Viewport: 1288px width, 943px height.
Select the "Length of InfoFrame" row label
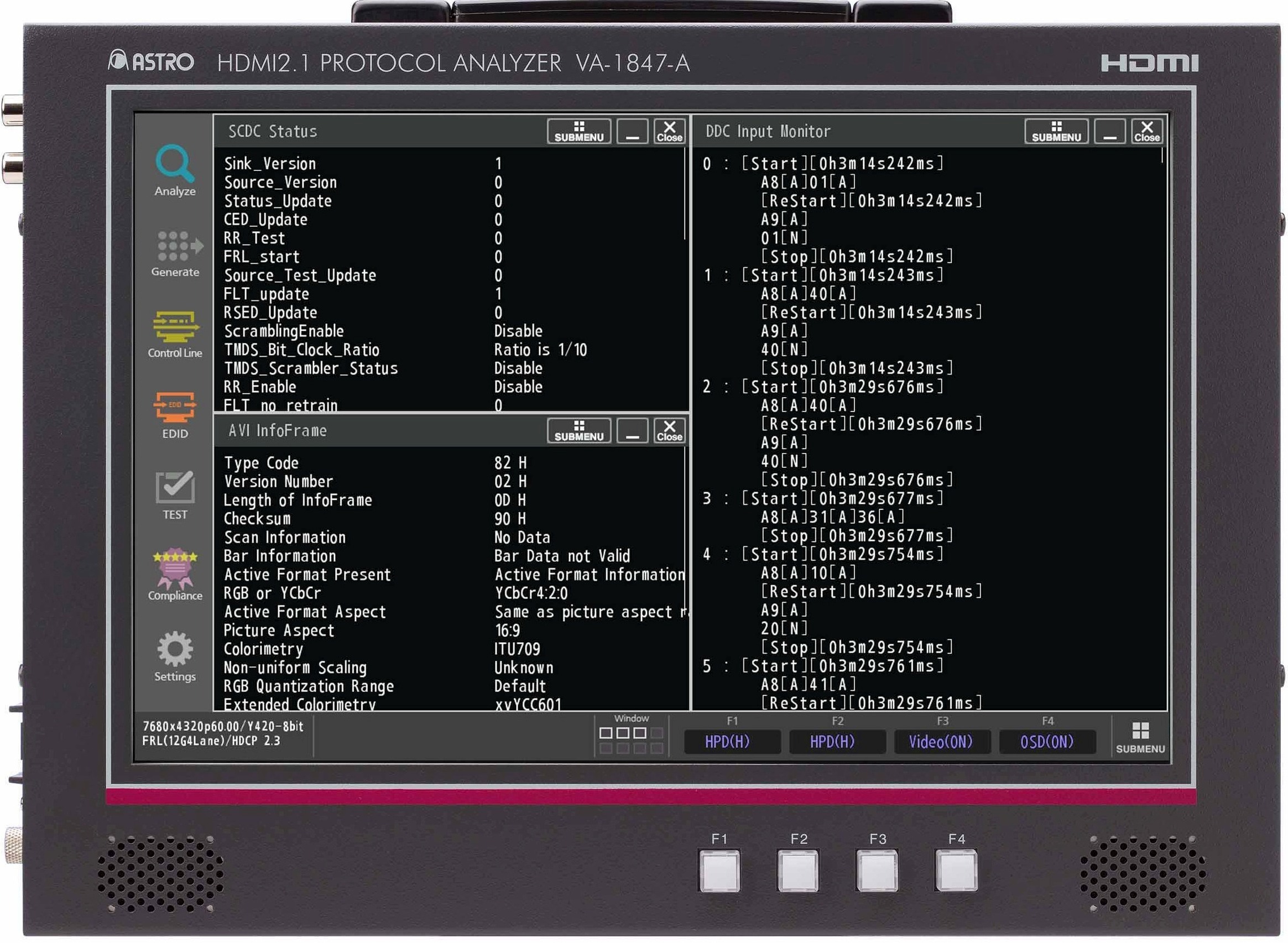pos(298,500)
